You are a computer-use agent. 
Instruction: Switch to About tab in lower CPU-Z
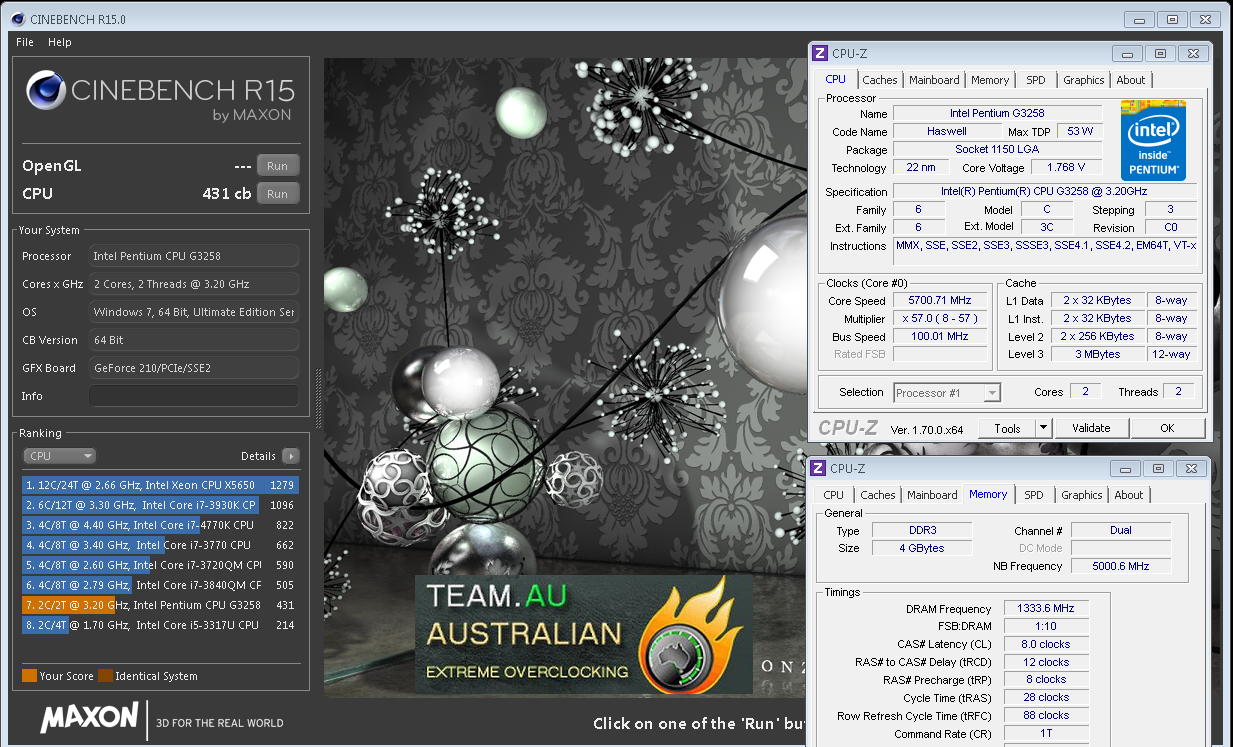pyautogui.click(x=1129, y=495)
